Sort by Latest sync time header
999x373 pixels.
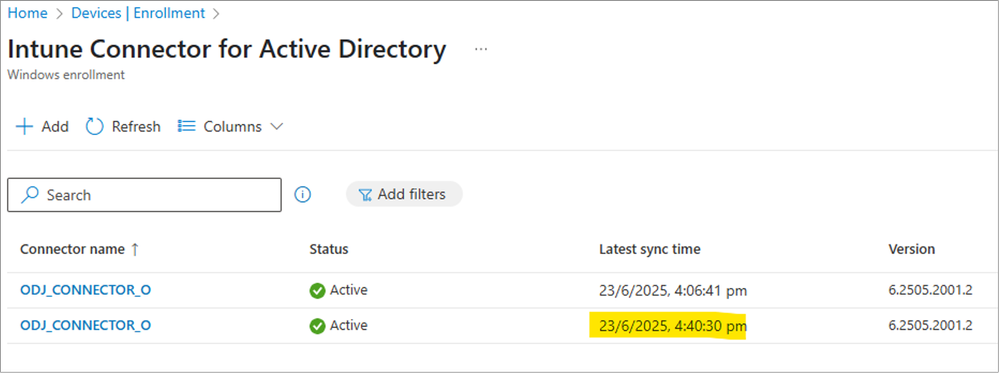(x=650, y=249)
